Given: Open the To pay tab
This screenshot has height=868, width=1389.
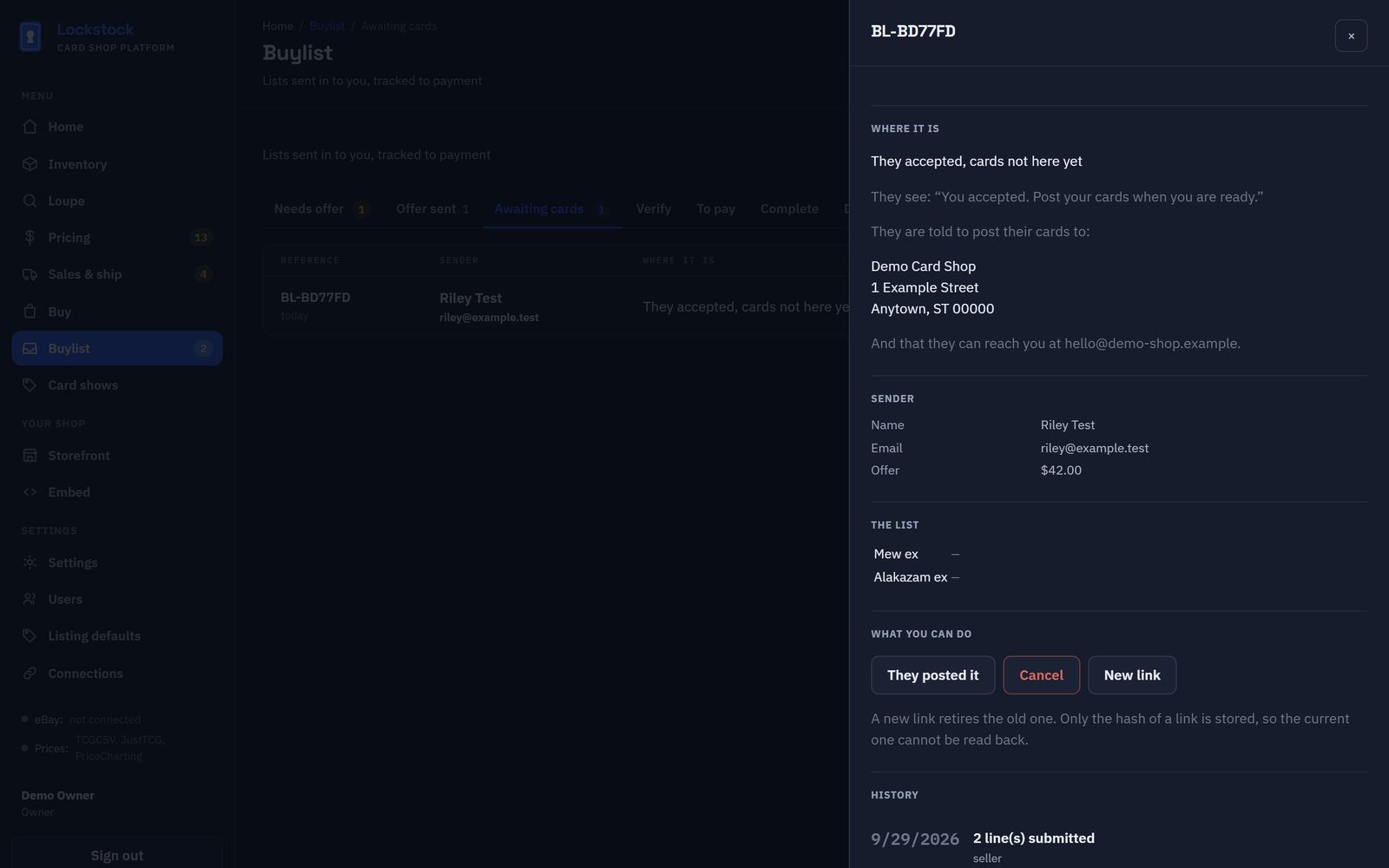Looking at the screenshot, I should pos(715,209).
